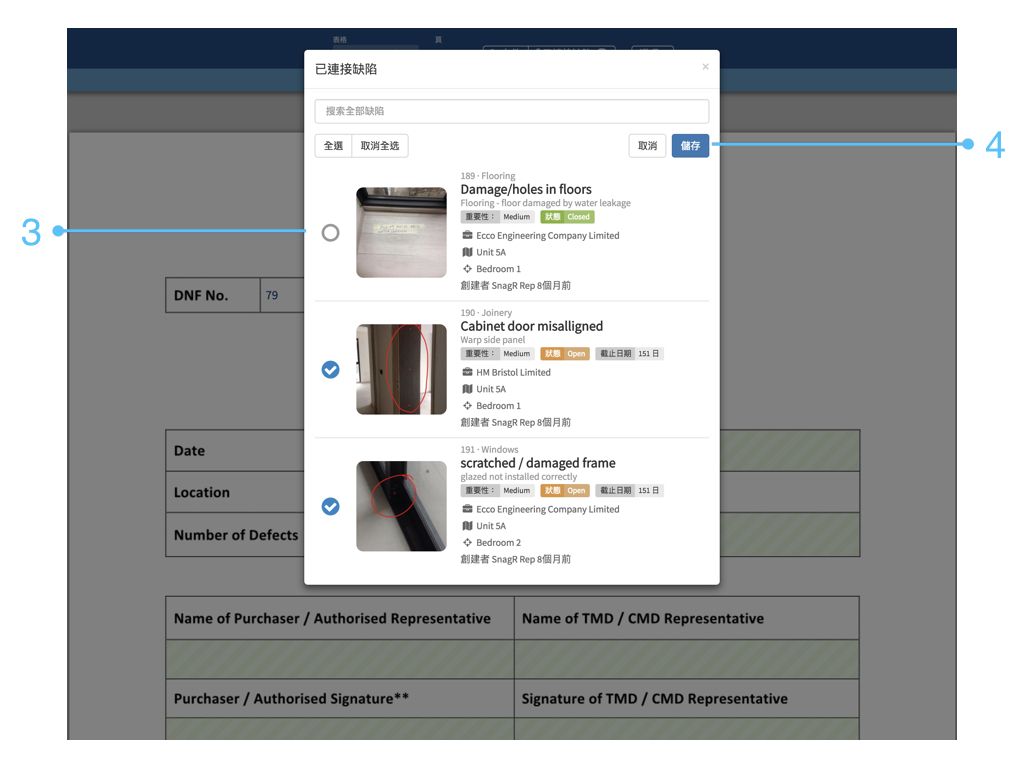Click the 'Warp side panel' description
This screenshot has height=768, width=1024.
[x=492, y=340]
